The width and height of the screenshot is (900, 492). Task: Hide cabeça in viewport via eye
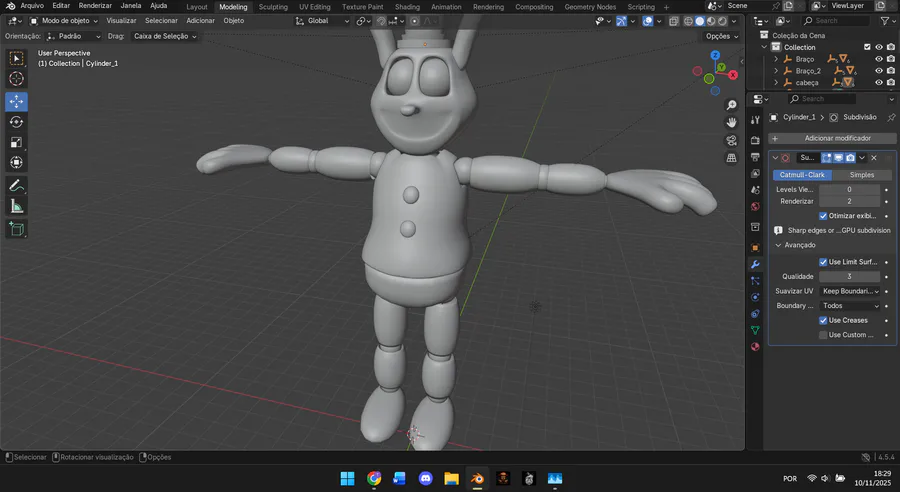pos(879,82)
